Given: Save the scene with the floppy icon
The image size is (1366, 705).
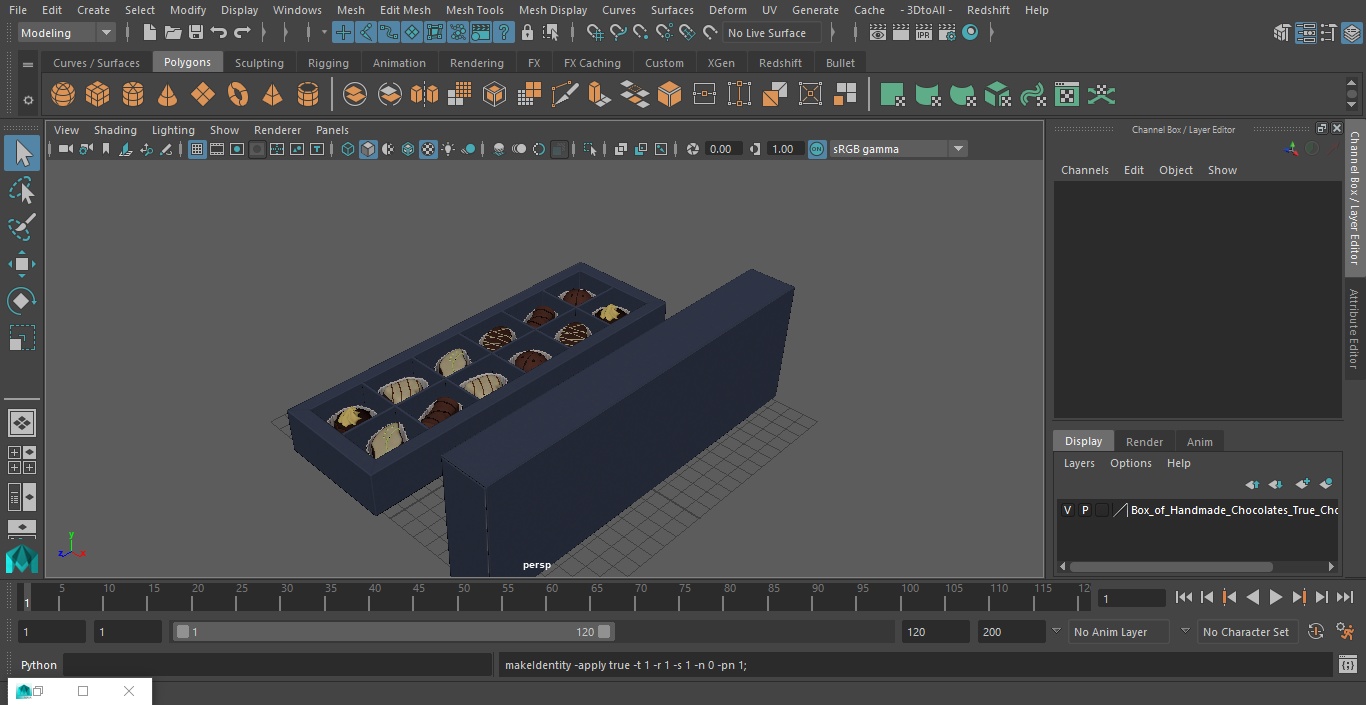Looking at the screenshot, I should [196, 33].
